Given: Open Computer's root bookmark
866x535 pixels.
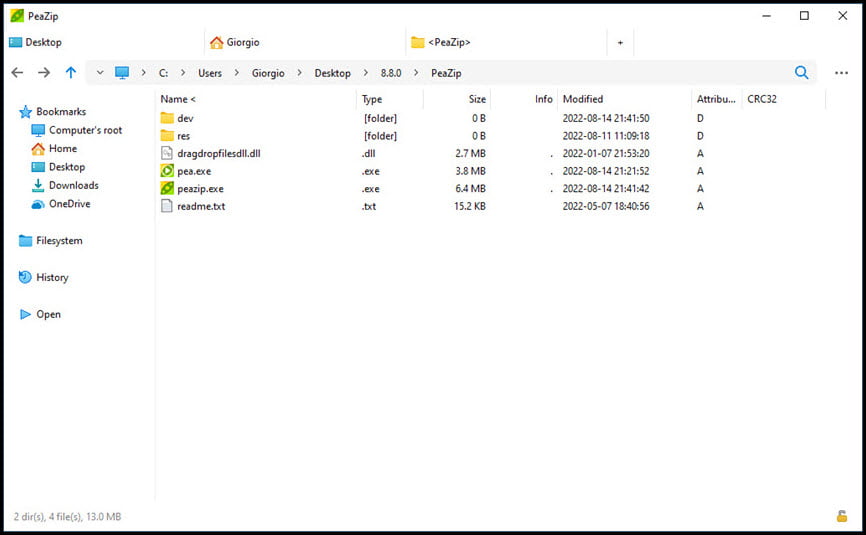Looking at the screenshot, I should pyautogui.click(x=85, y=130).
